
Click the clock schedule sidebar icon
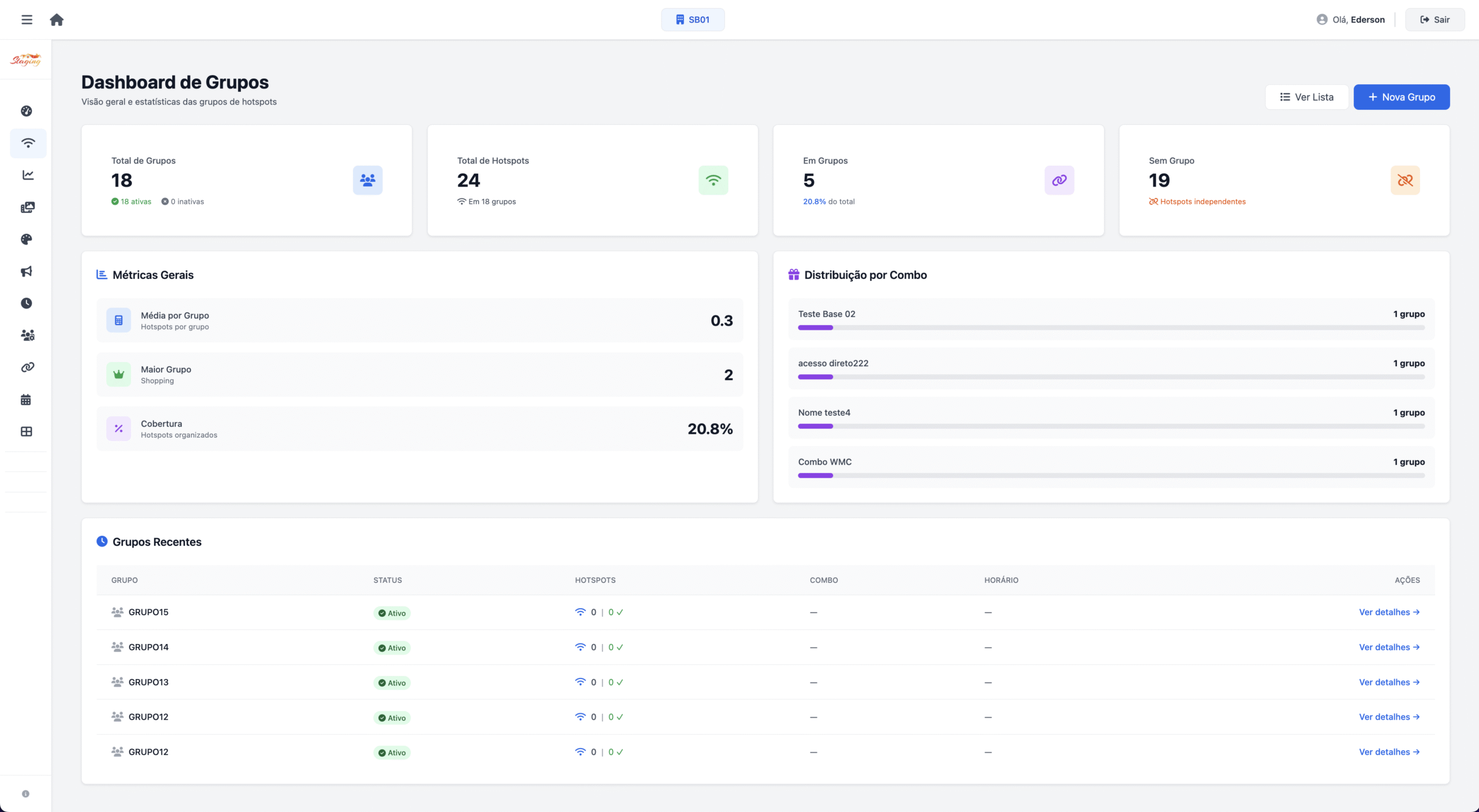coord(27,303)
